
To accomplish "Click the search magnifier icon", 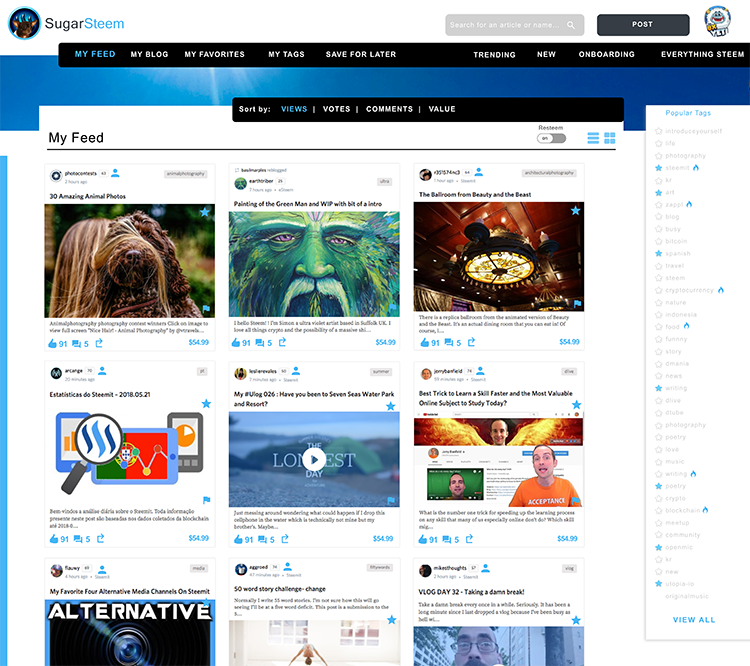I will point(571,25).
